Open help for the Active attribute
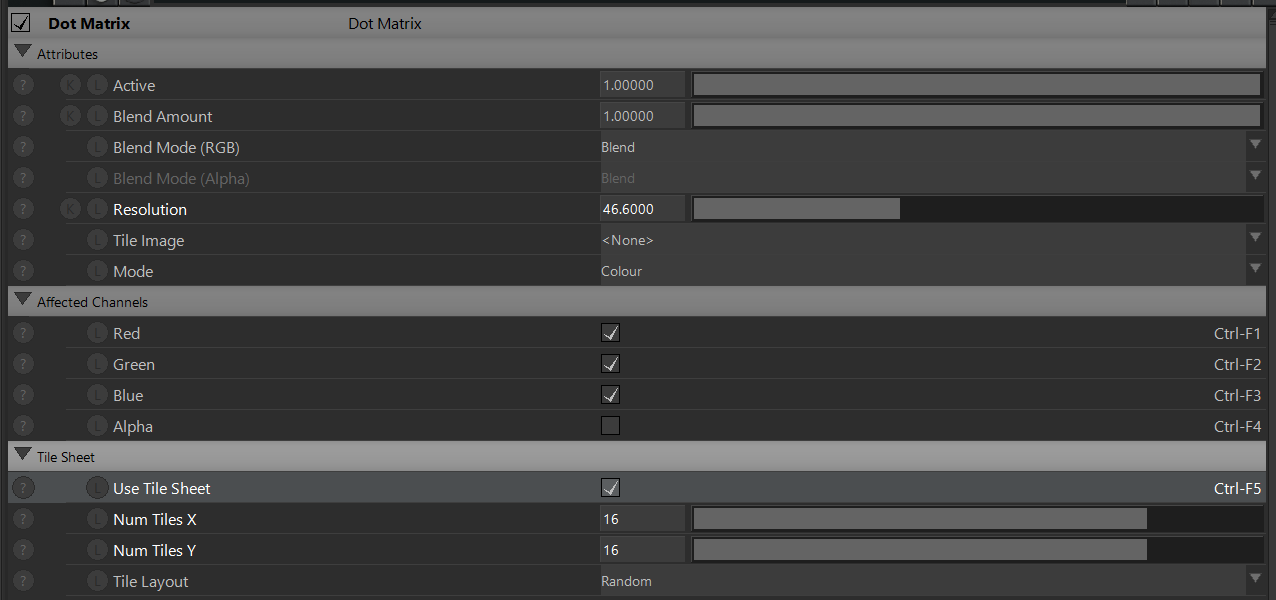 [x=24, y=85]
